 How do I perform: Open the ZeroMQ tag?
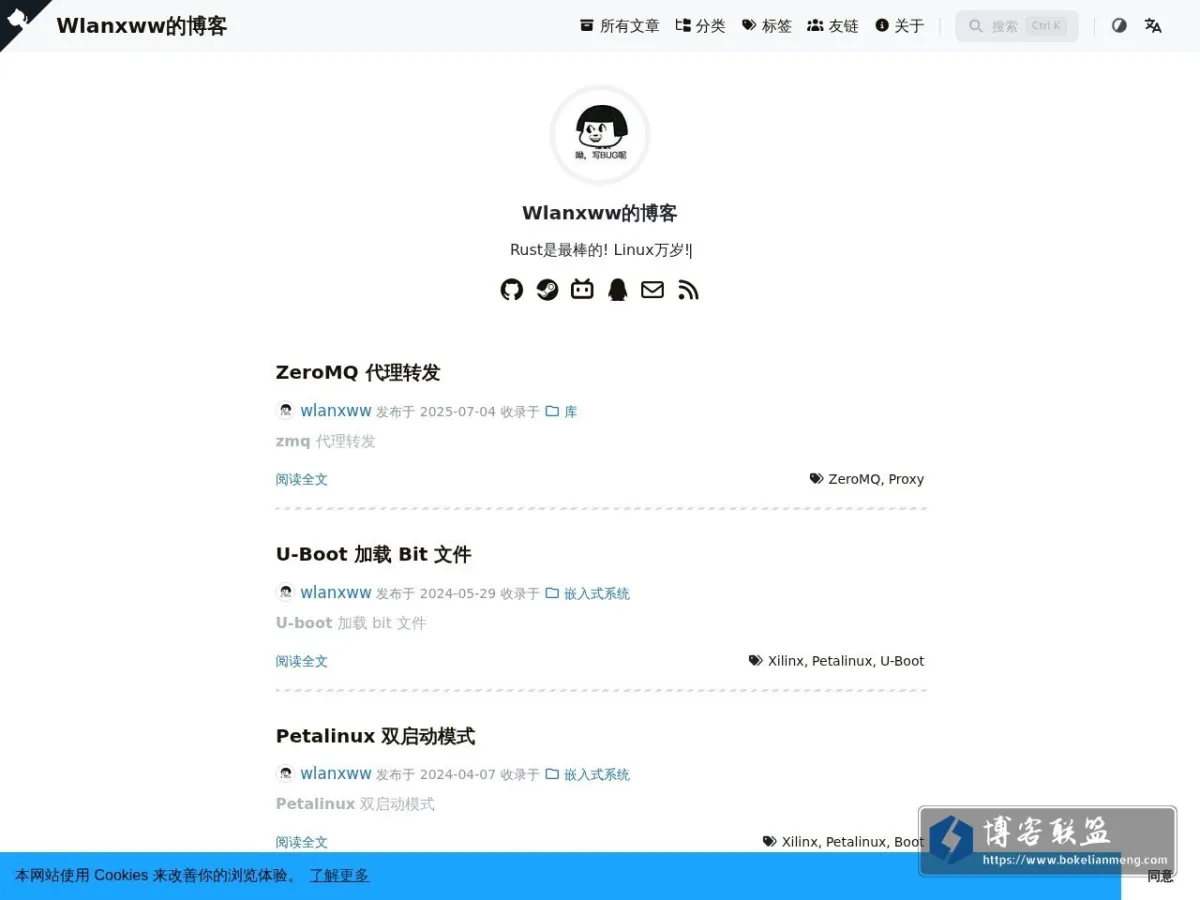(854, 479)
